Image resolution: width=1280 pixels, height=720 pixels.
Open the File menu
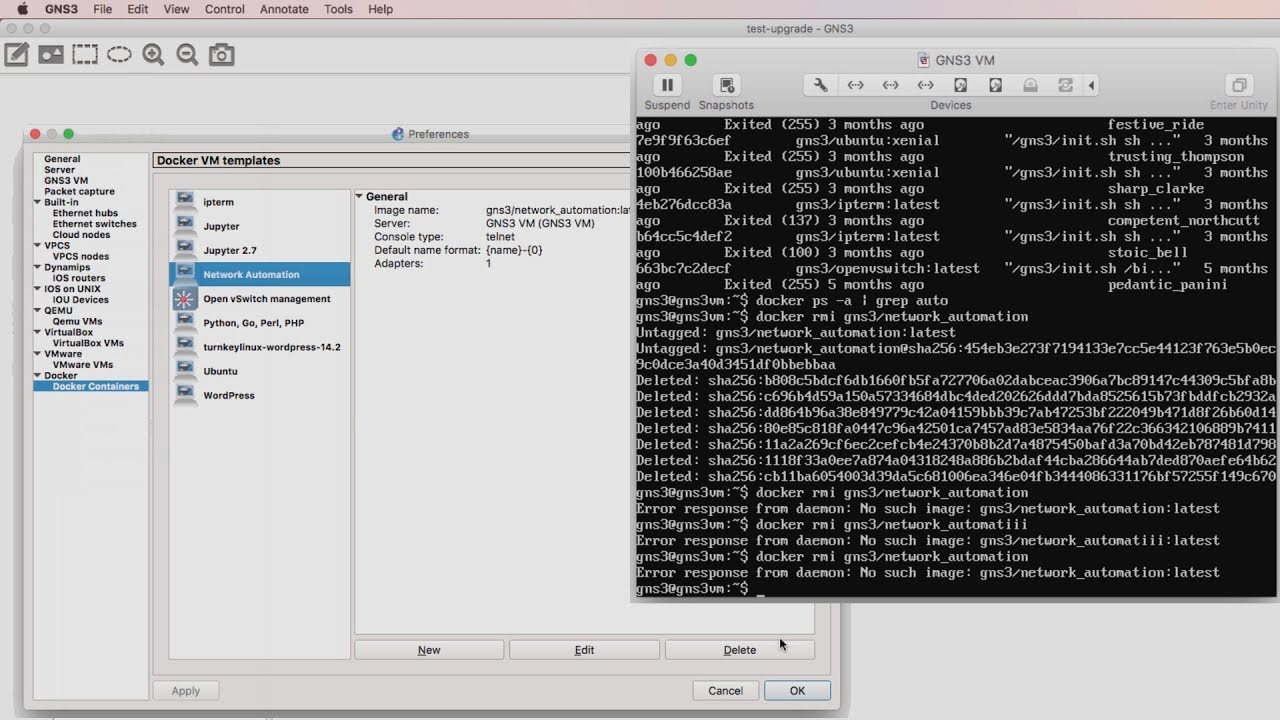tap(102, 9)
